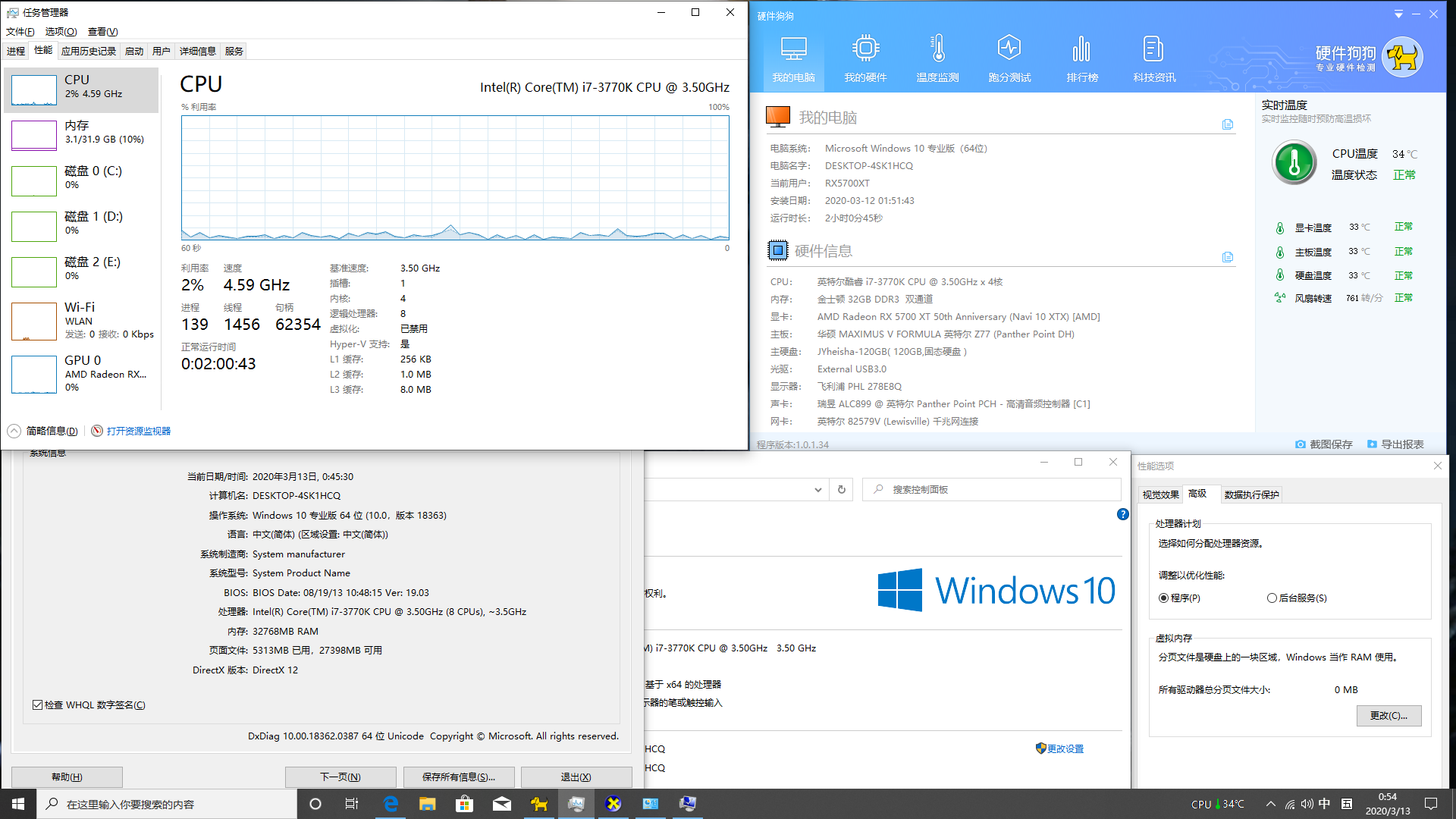1456x819 pixels.
Task: Select 磁盘 0 (C:) performance item
Action: pos(81,181)
